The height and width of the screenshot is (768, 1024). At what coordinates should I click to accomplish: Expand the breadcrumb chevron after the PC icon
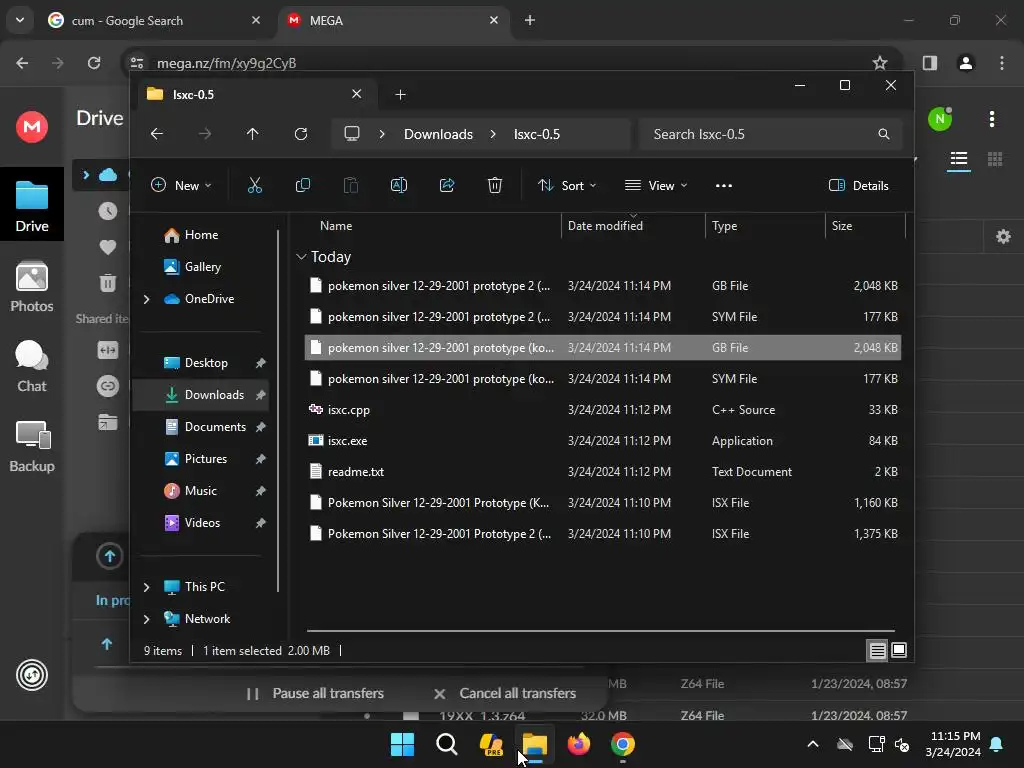coord(382,134)
